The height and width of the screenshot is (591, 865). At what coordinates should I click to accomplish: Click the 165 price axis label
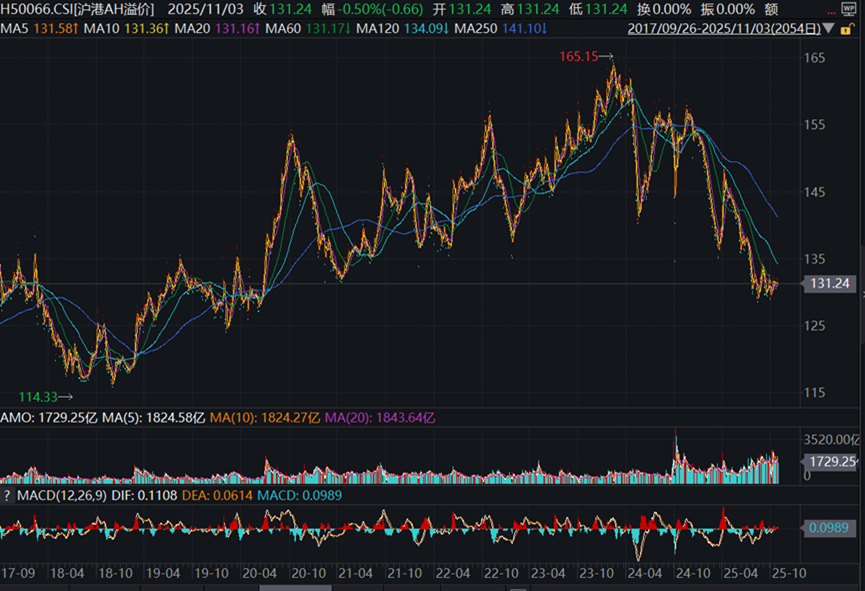[815, 58]
